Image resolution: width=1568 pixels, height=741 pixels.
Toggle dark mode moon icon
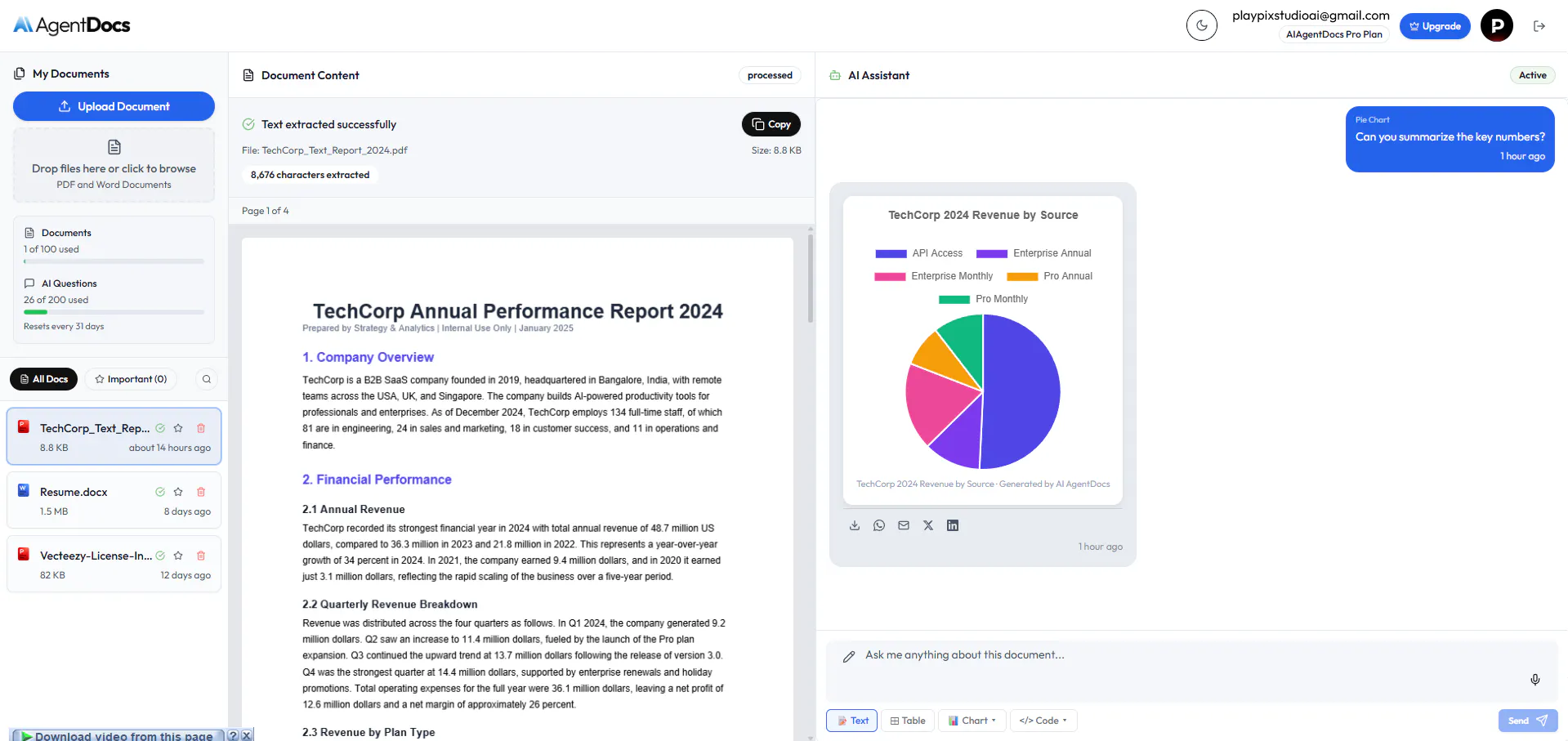tap(1201, 25)
